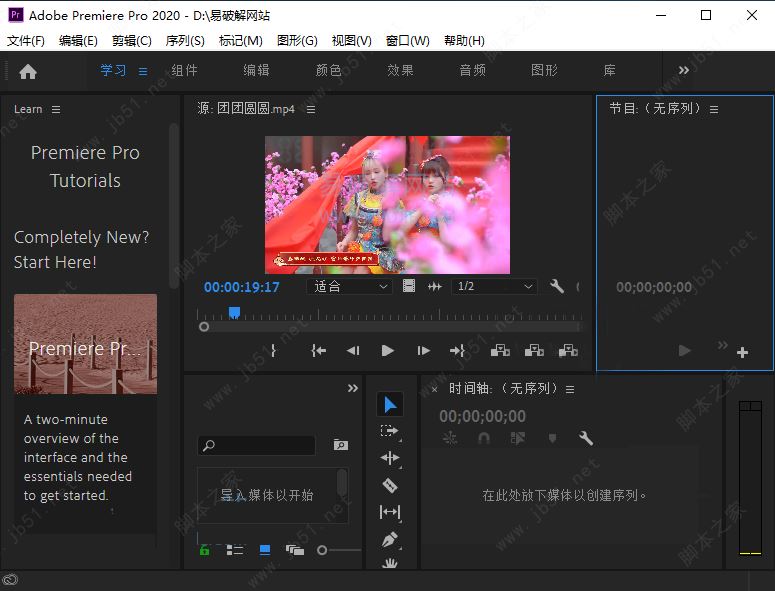Switch to 音频 workspace tab
775x591 pixels.
(472, 70)
